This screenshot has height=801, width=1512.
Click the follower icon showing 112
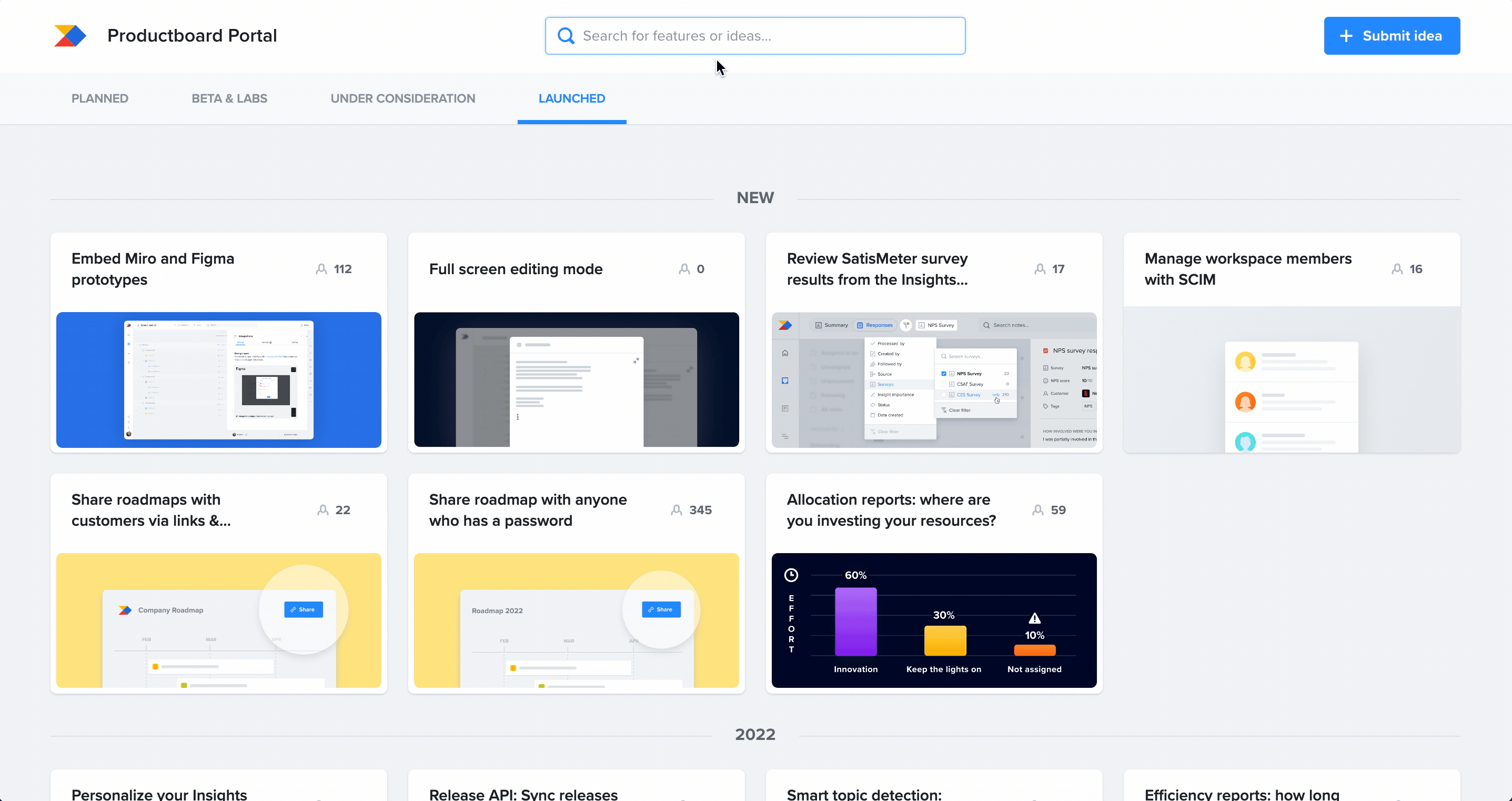(x=322, y=268)
